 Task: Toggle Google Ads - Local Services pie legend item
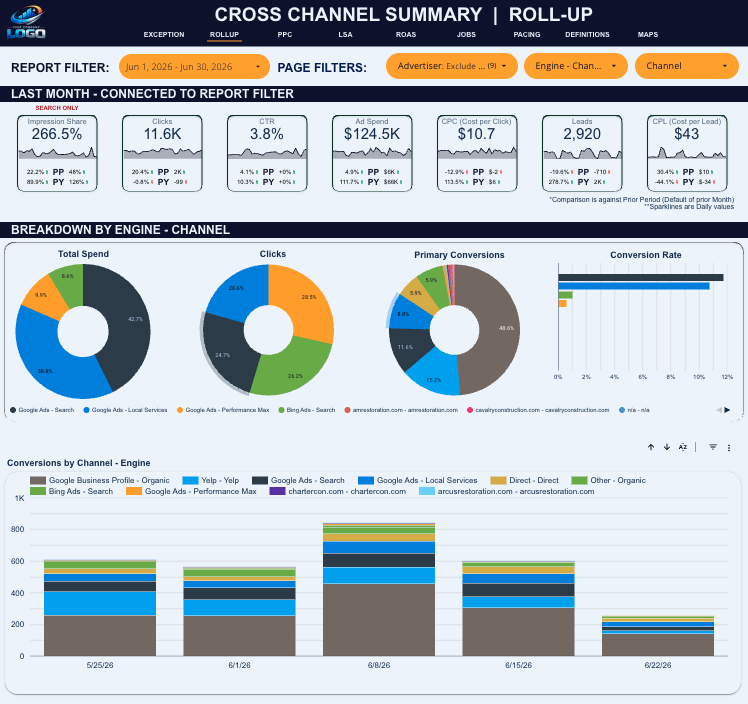point(125,410)
